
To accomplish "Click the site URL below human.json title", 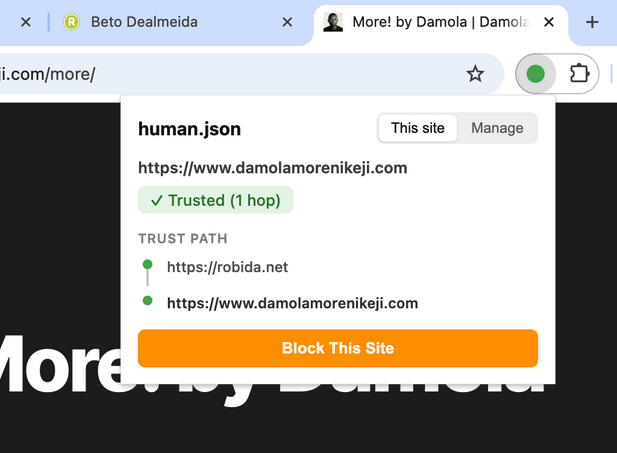I will coord(272,168).
